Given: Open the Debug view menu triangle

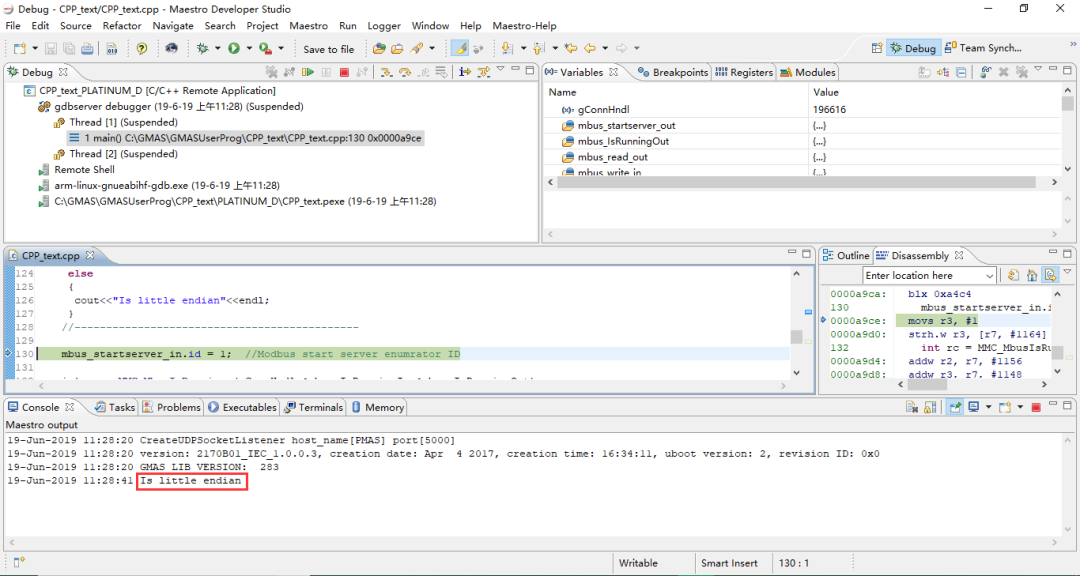Looking at the screenshot, I should point(501,69).
